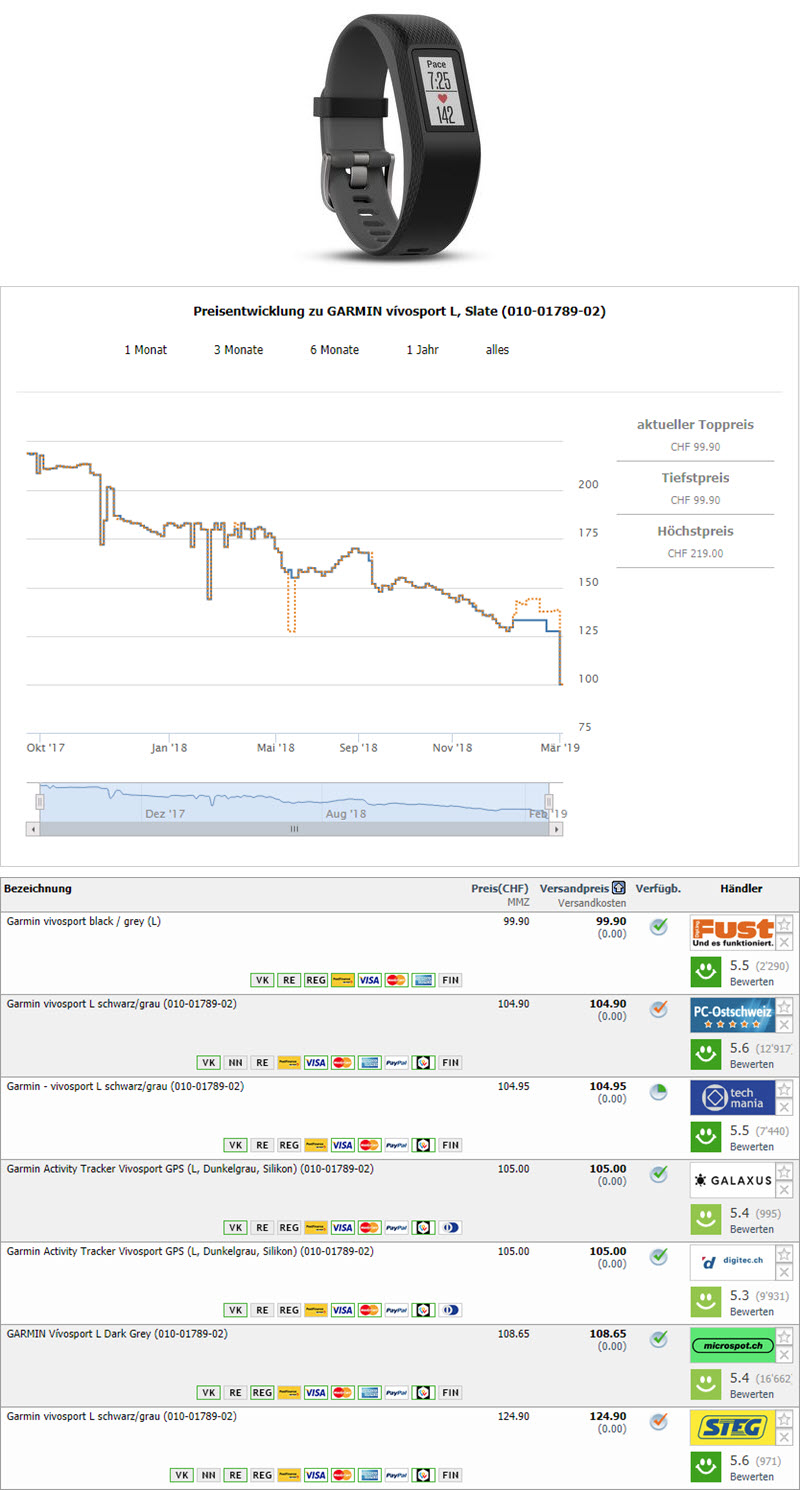Viewport: 800px width, 1490px height.
Task: Click the PayPal icon in PC-Ostschweiz row
Action: [x=397, y=1062]
